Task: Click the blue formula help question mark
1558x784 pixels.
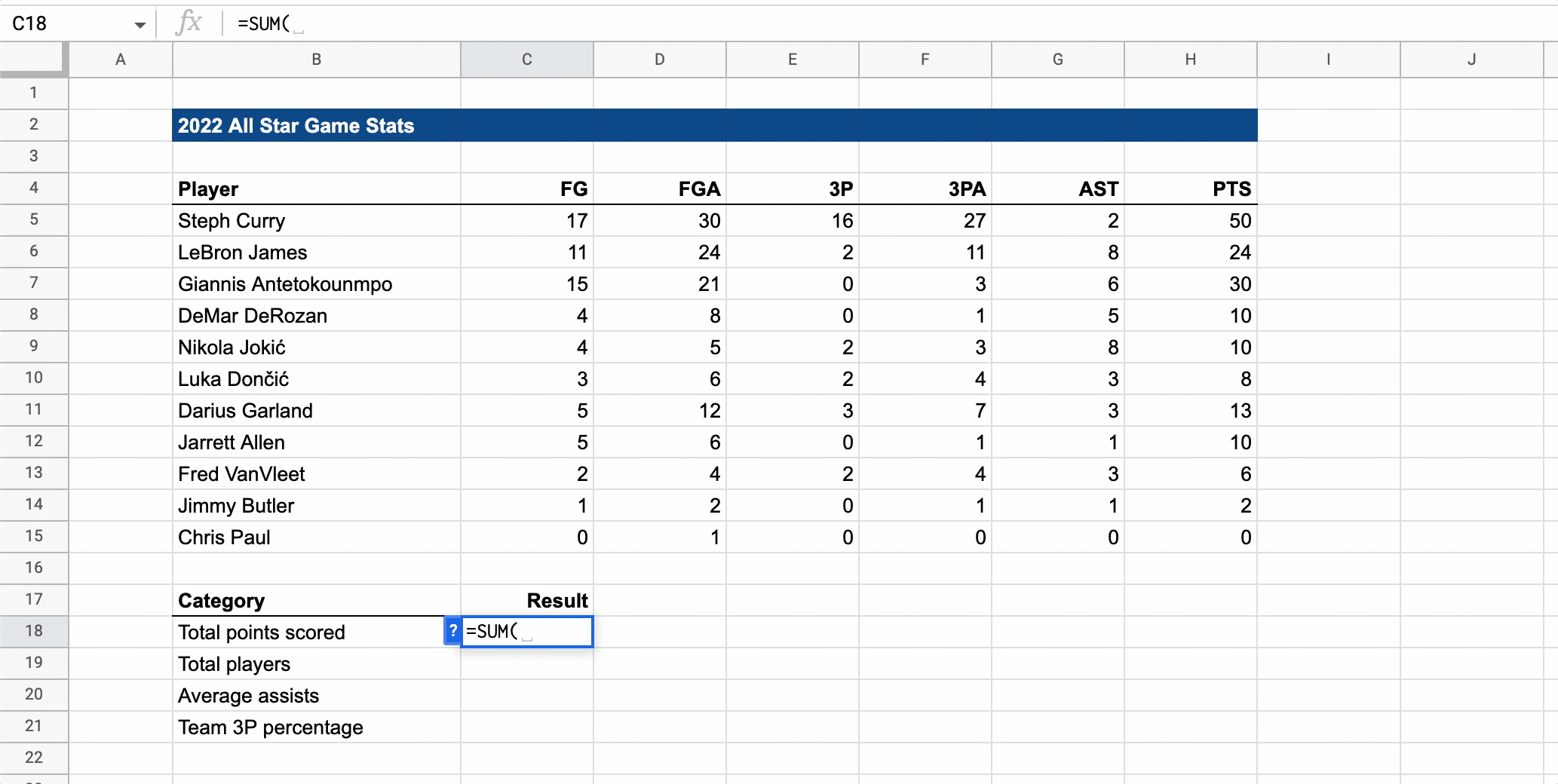Action: pyautogui.click(x=452, y=632)
